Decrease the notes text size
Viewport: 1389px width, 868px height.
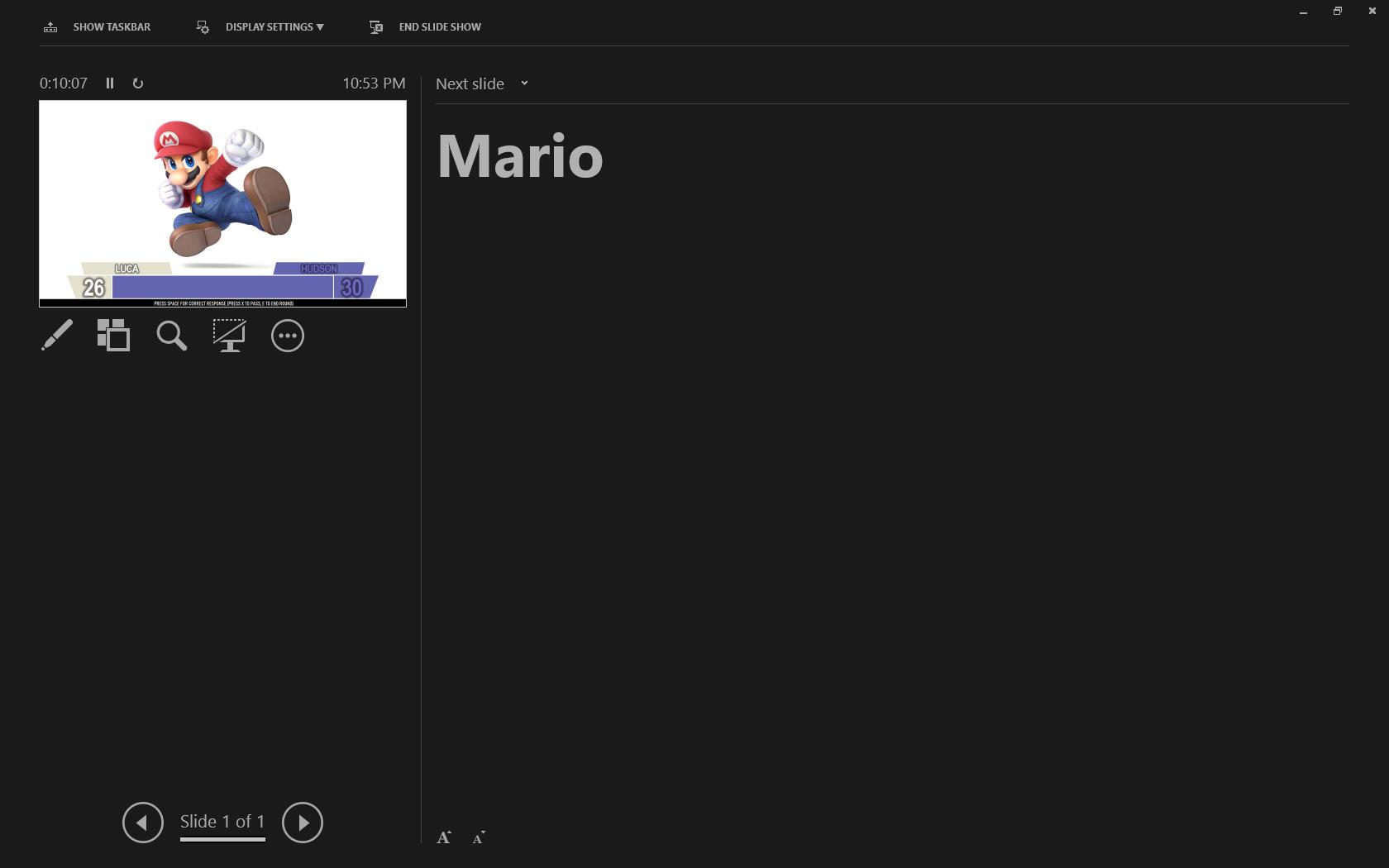[x=479, y=837]
